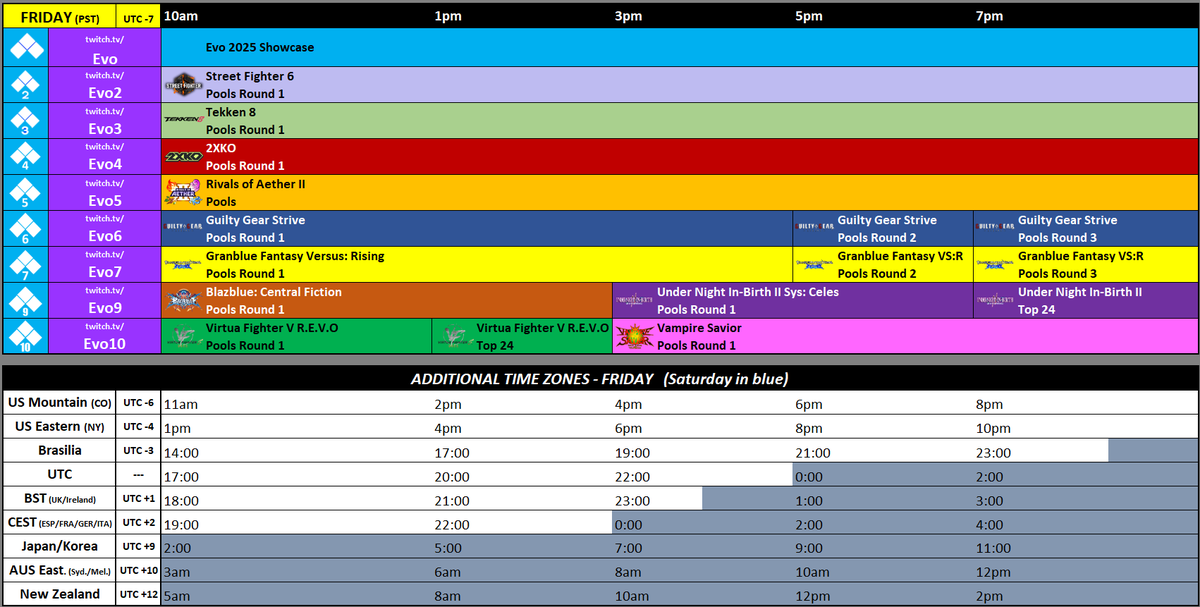The width and height of the screenshot is (1200, 607).
Task: Click the Guilty Gear logo for Pools Round 2
Action: click(x=814, y=229)
